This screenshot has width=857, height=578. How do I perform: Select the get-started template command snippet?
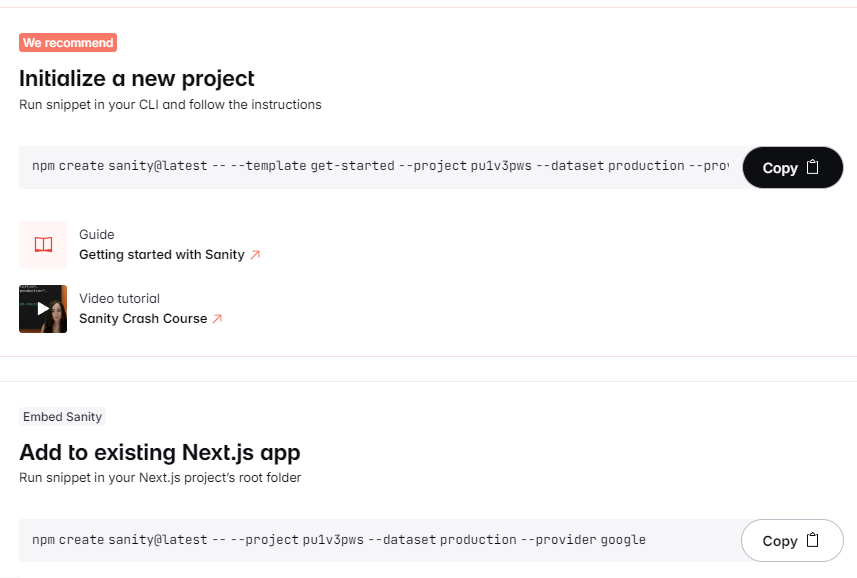pos(380,166)
